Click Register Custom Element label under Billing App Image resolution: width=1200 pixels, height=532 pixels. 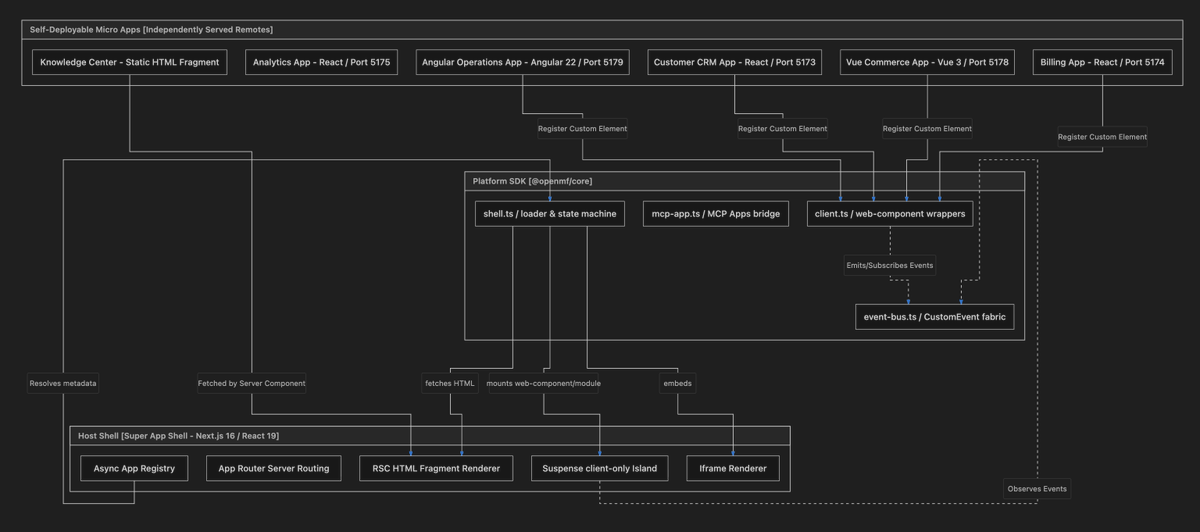(x=1102, y=137)
